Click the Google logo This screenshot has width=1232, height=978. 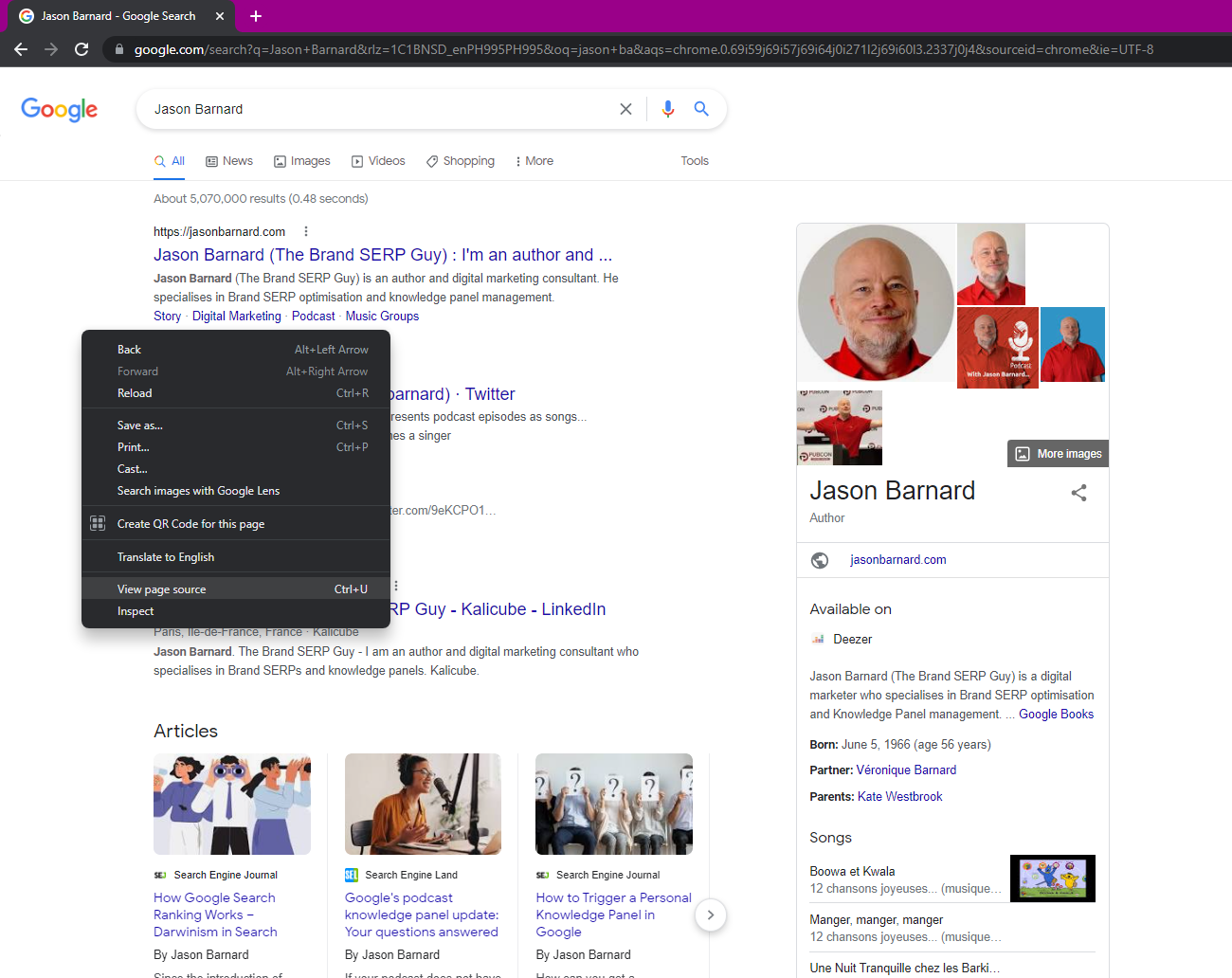60,110
